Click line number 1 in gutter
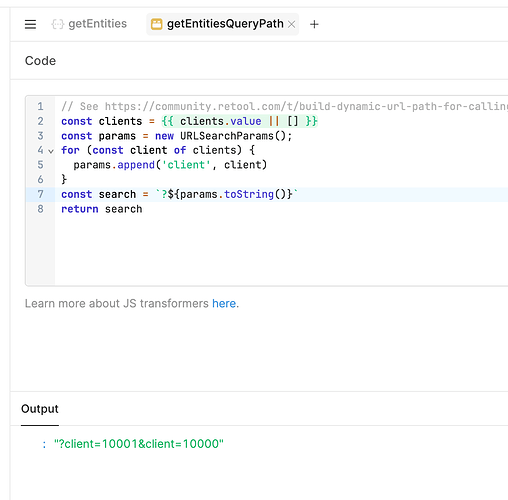 click(40, 106)
